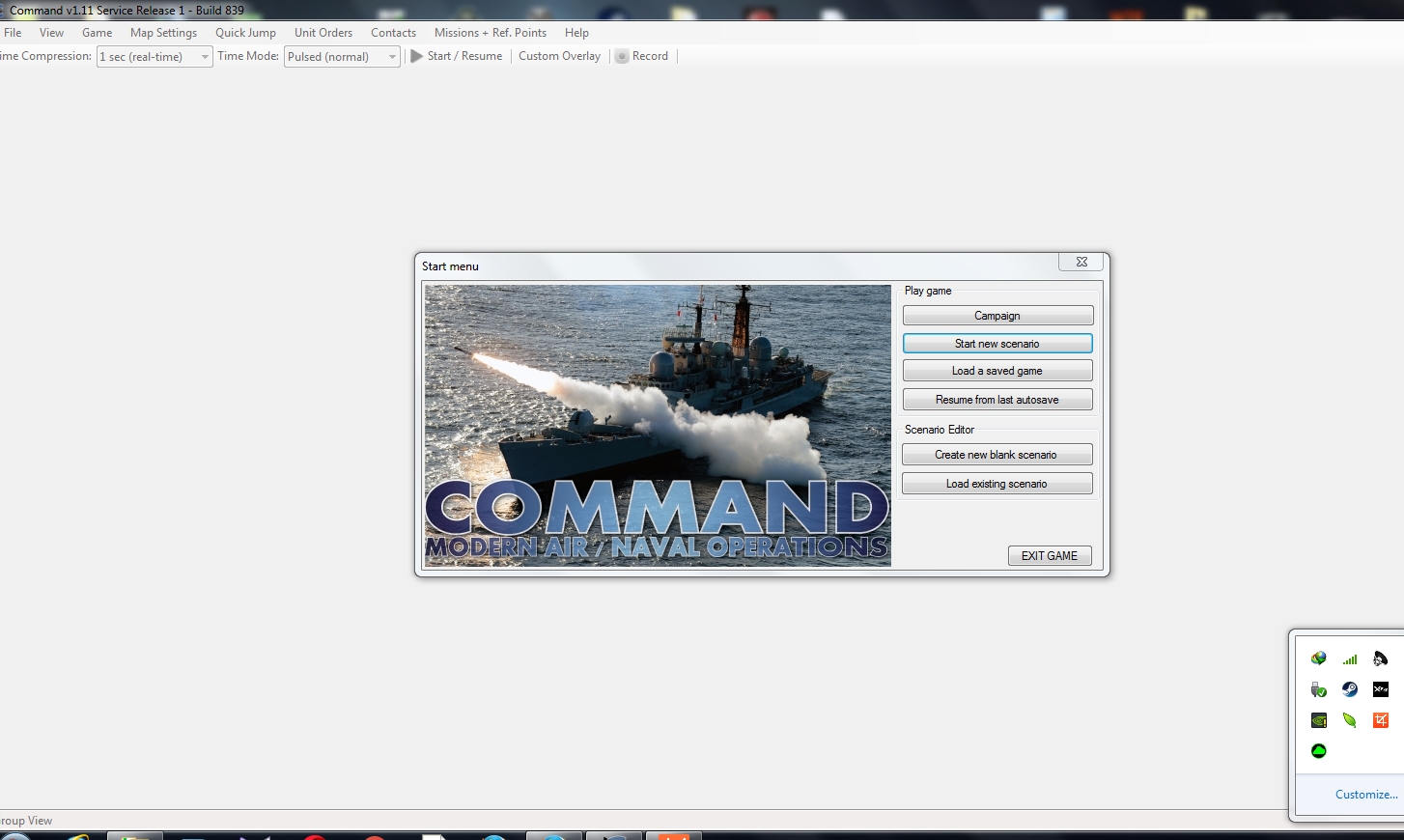Click the COMMAND splash screen artwork
Screen dimensions: 1404x840
tap(658, 425)
